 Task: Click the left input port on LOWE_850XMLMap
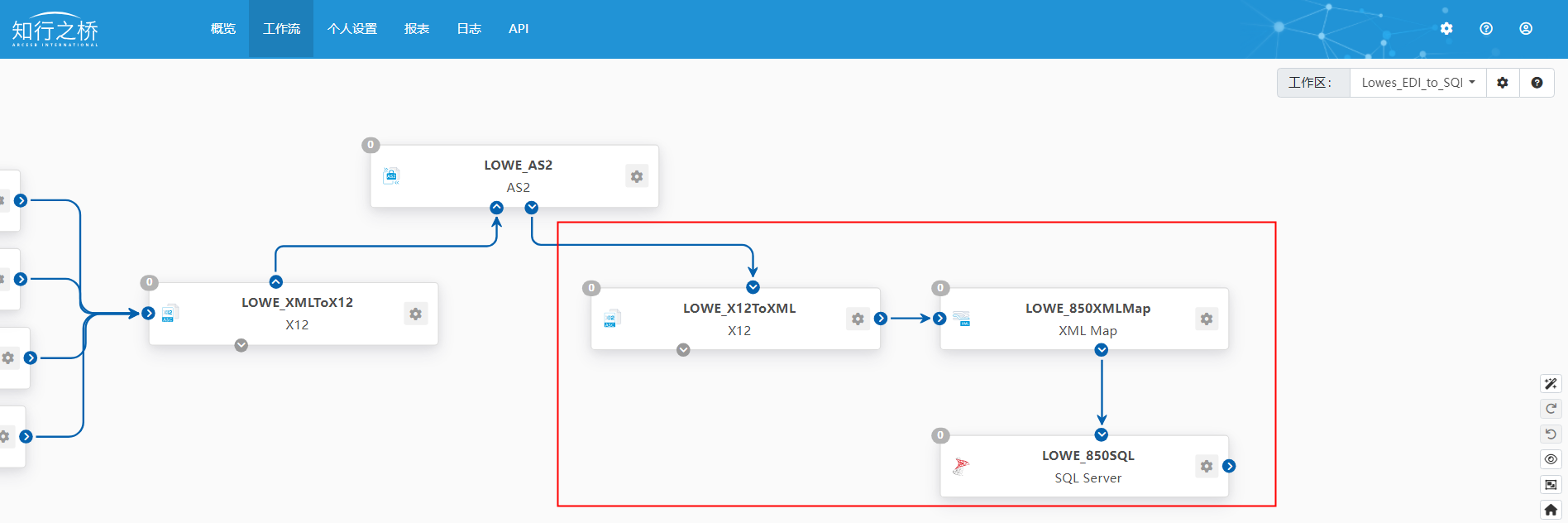point(939,319)
